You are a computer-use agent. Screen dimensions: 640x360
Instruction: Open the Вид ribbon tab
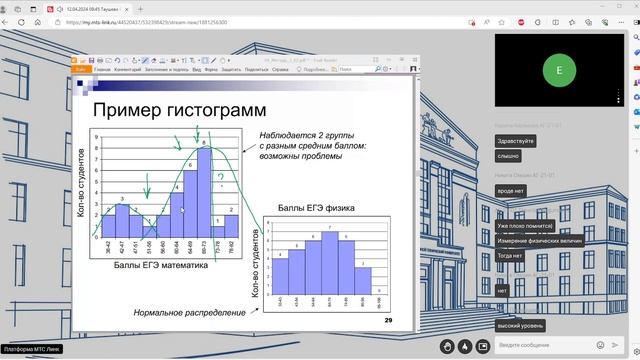pos(196,69)
